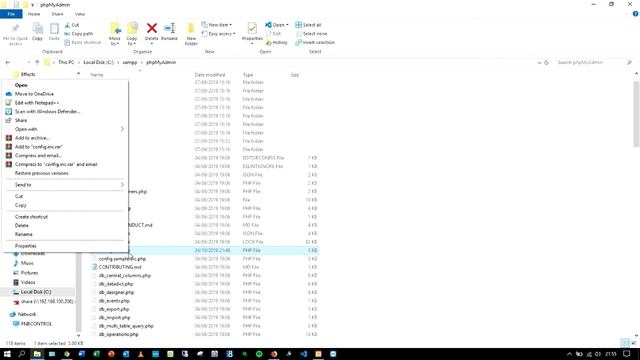Viewport: 640px width, 360px height.
Task: Click the Pin to Quick access icon
Action: (x=16, y=29)
